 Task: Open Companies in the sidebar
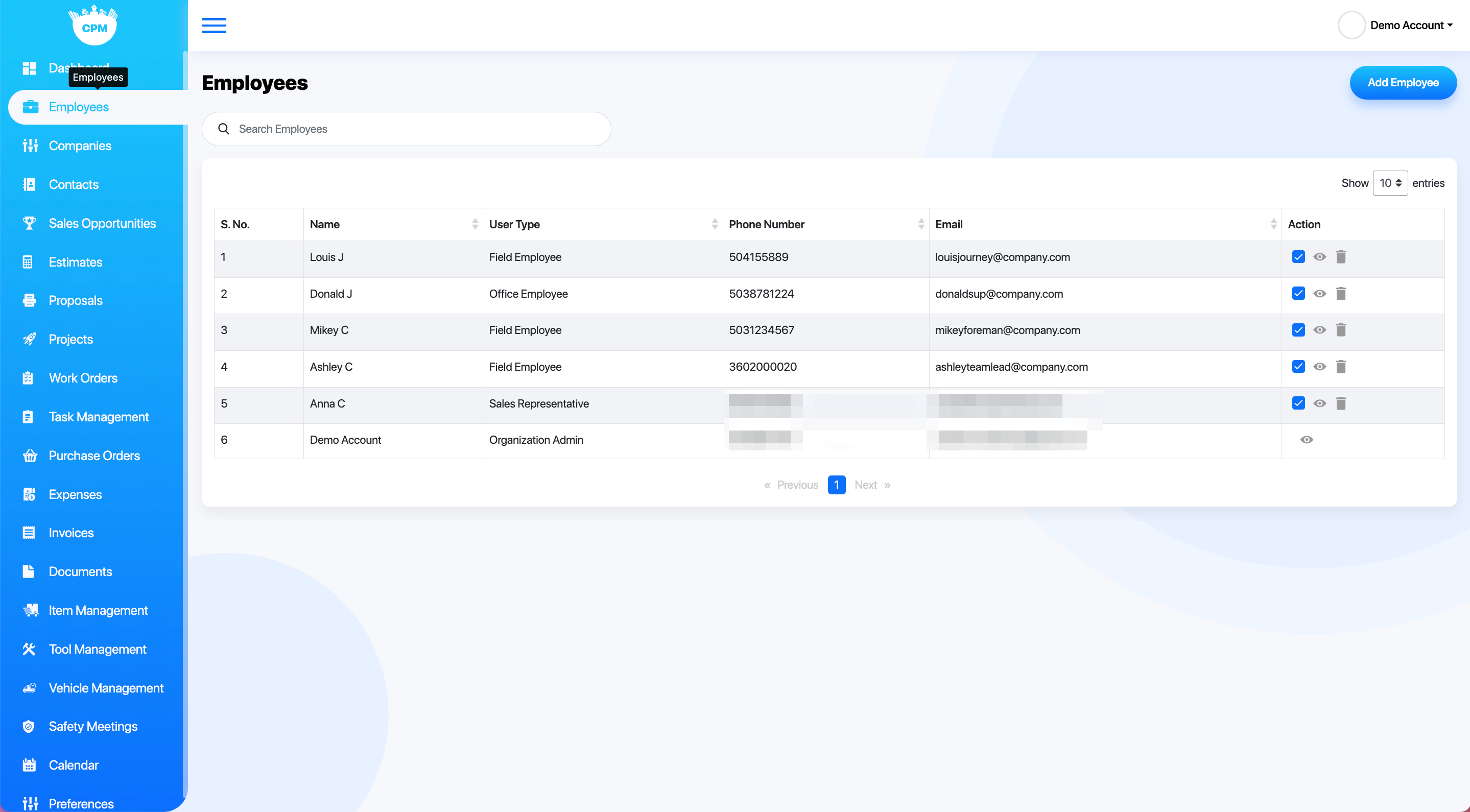[80, 146]
